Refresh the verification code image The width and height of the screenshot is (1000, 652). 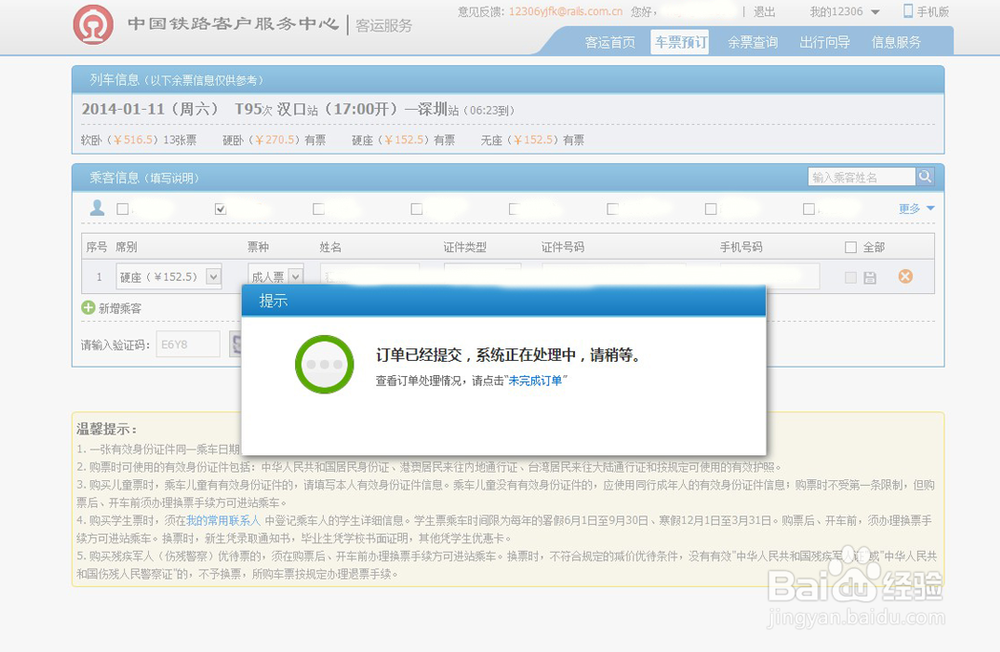pos(238,344)
